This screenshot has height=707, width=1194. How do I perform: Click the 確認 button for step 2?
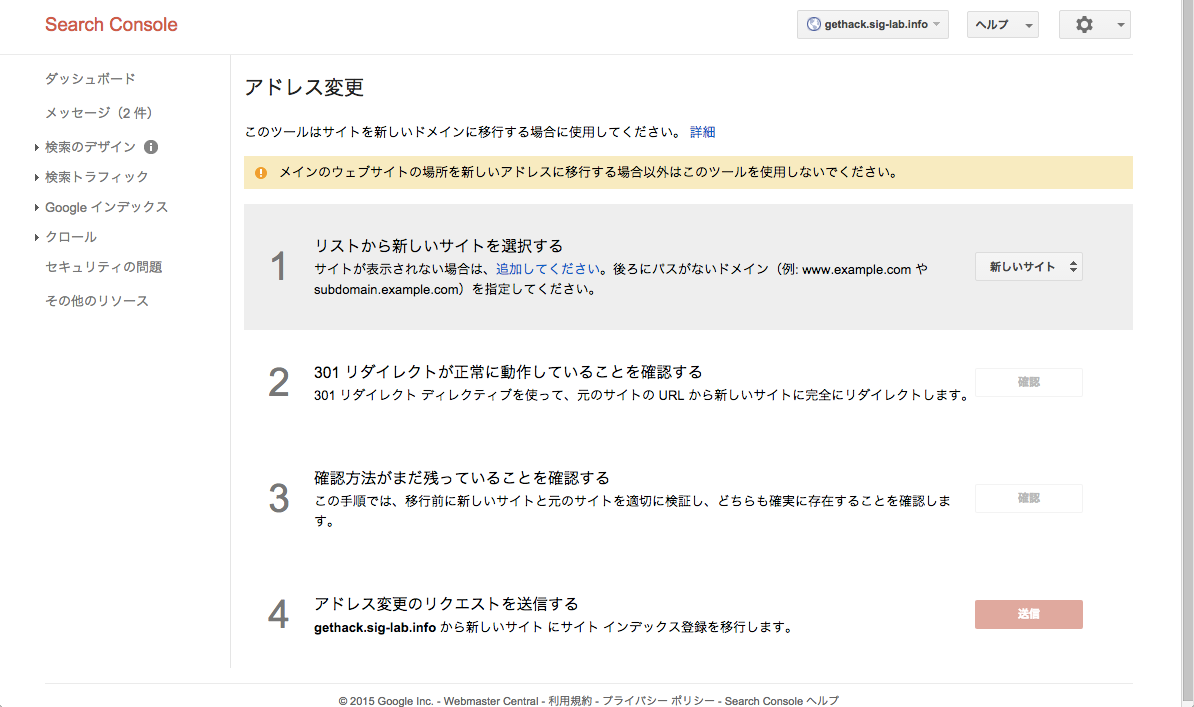click(1028, 382)
